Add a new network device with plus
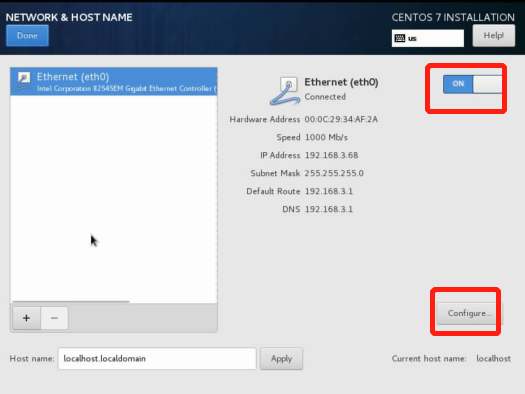The height and width of the screenshot is (394, 525). (x=26, y=318)
